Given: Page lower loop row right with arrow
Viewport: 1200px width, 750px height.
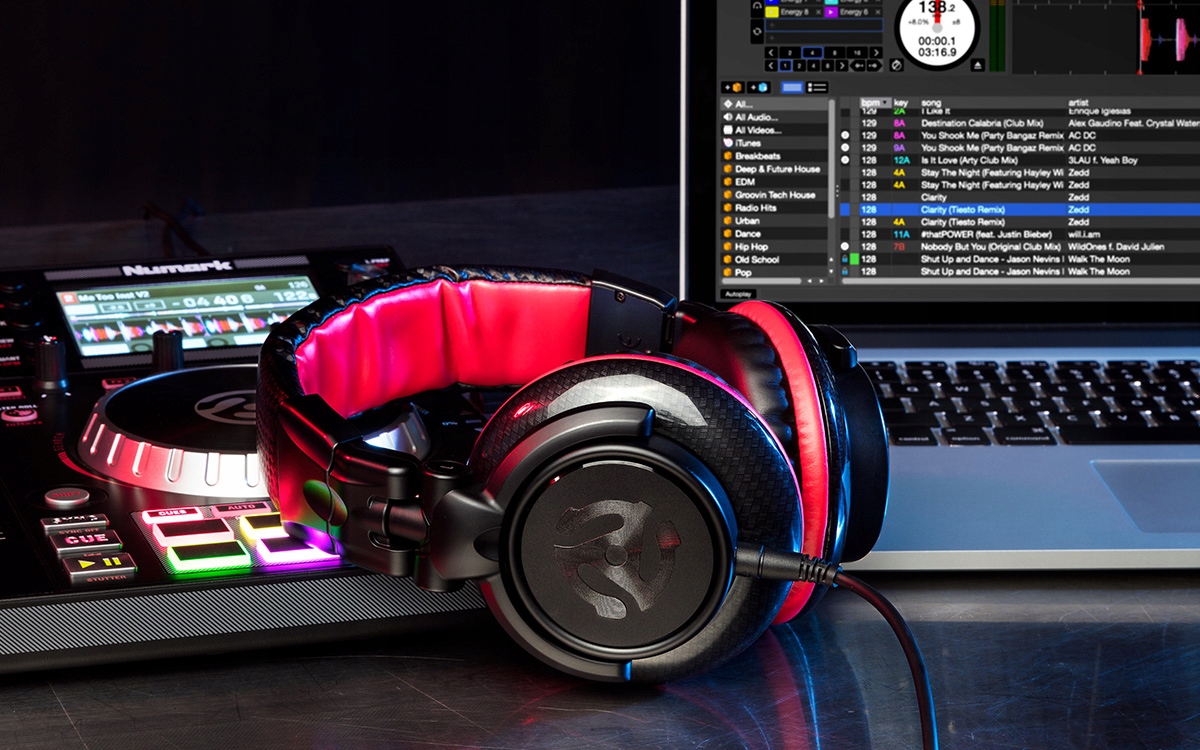Looking at the screenshot, I should tap(842, 65).
